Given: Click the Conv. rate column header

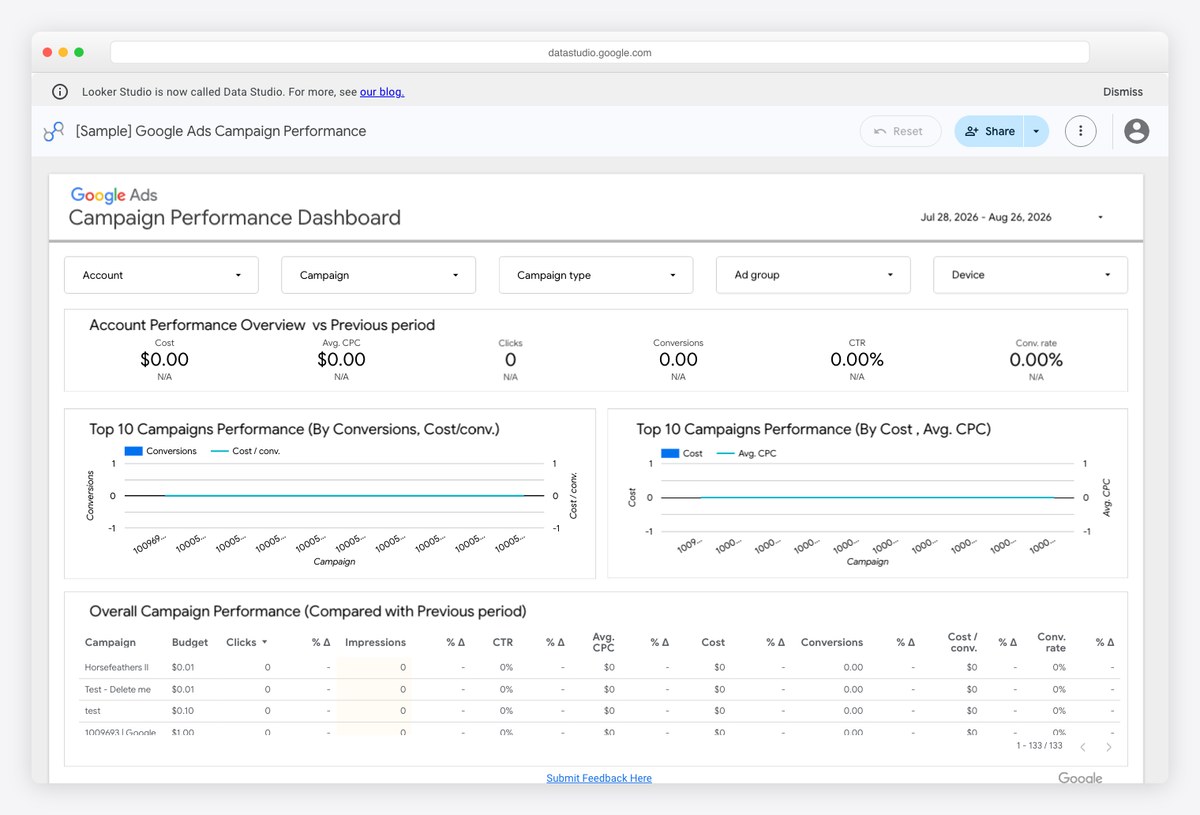Looking at the screenshot, I should (1052, 642).
